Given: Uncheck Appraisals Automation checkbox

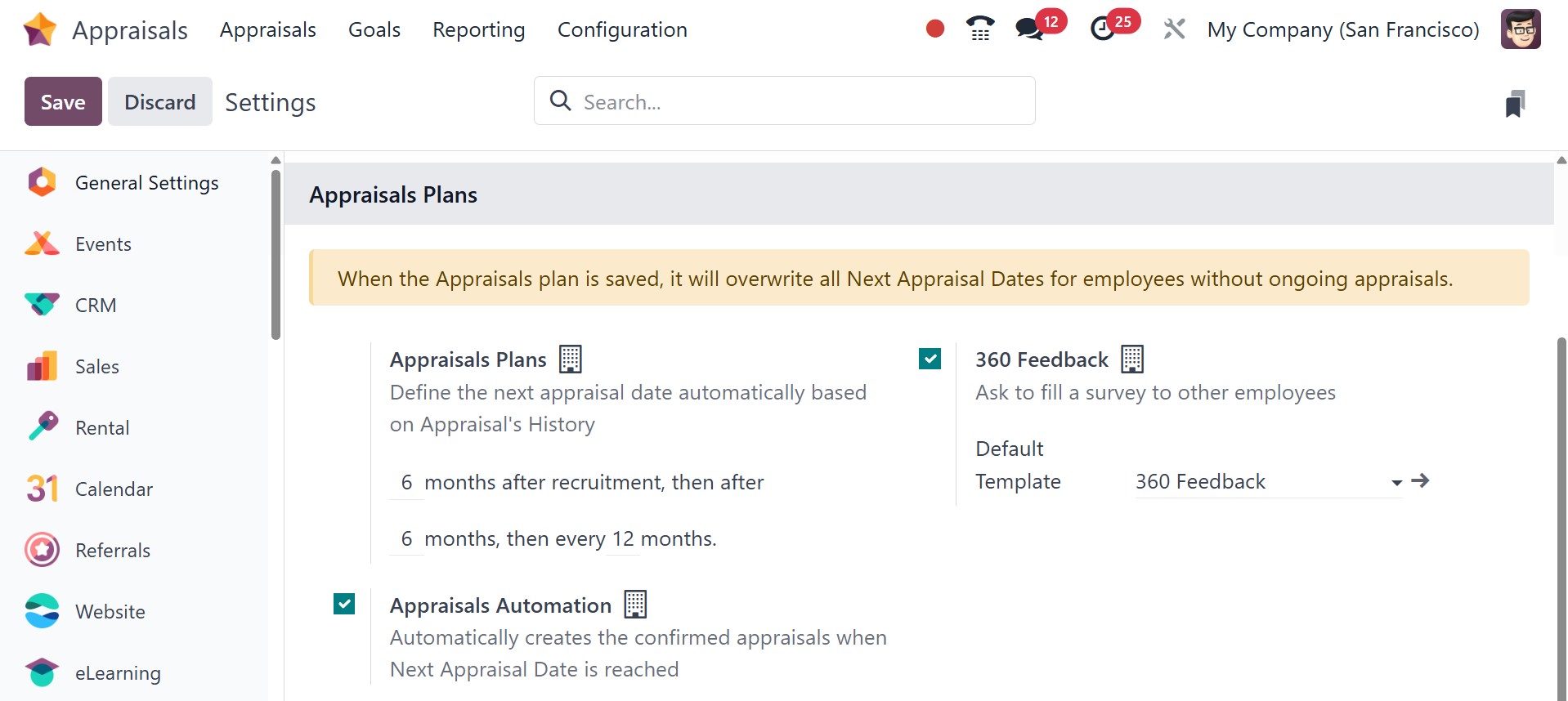Looking at the screenshot, I should (344, 604).
